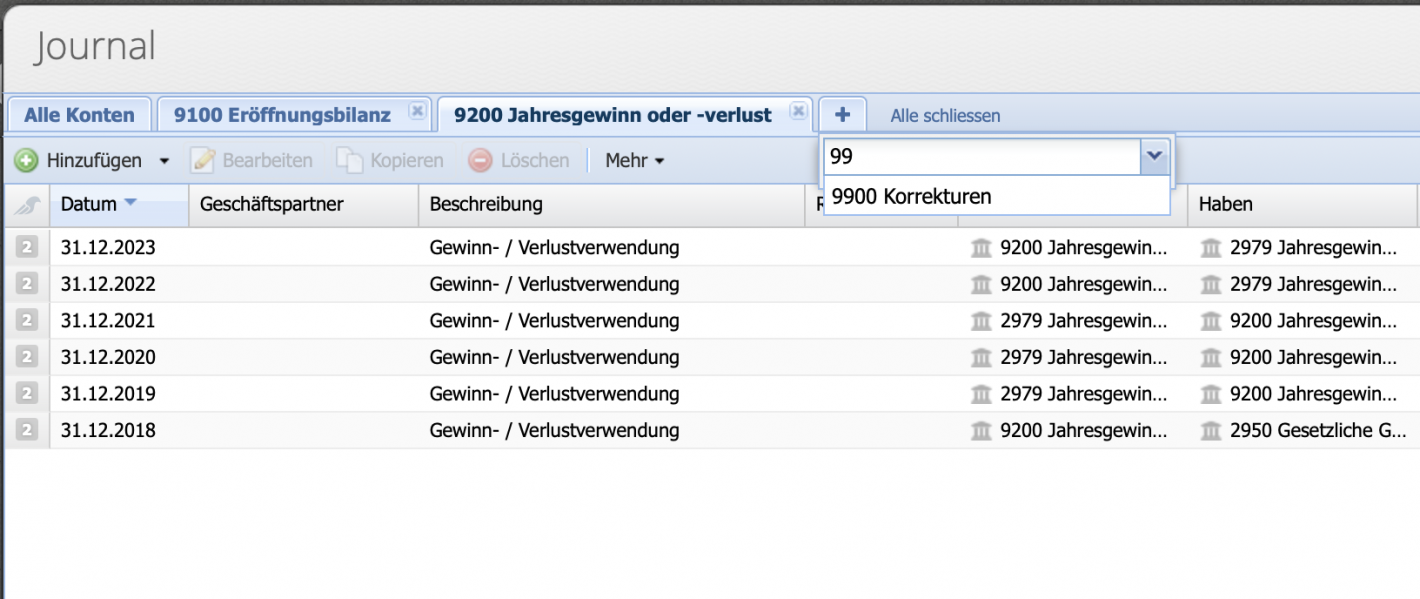
Task: Click the Alle schliessen link
Action: pyautogui.click(x=944, y=115)
